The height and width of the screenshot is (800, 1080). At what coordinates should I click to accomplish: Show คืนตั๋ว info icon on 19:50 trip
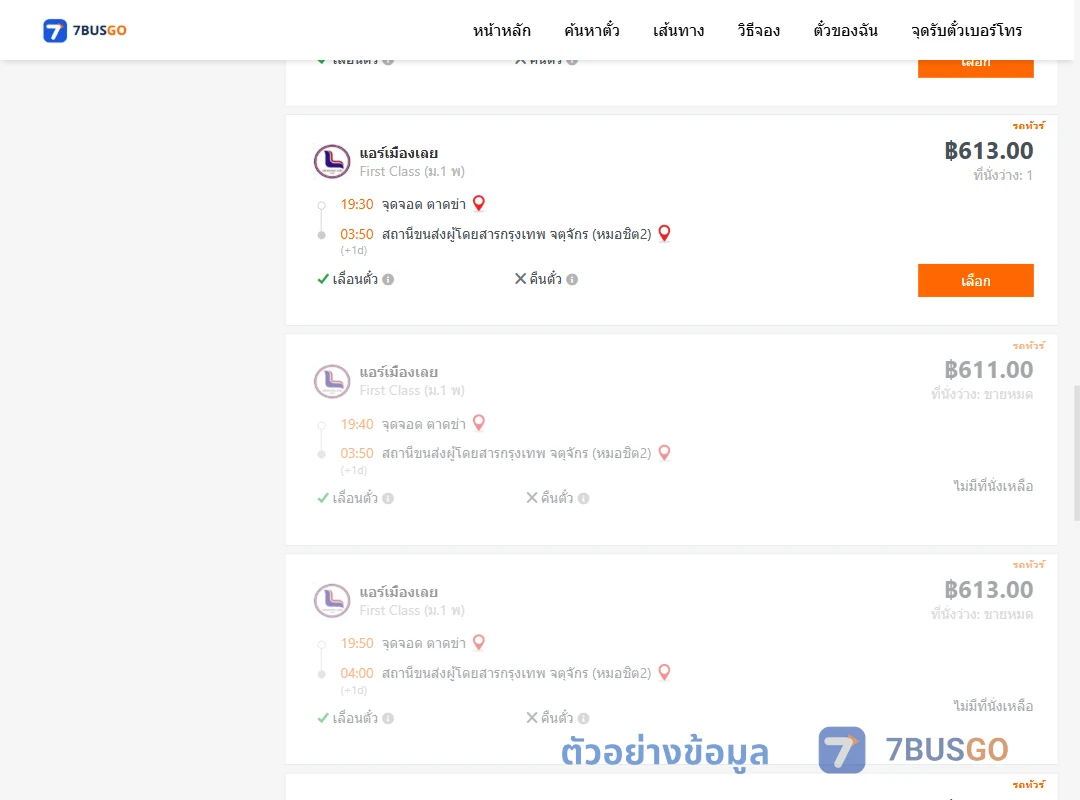pos(583,718)
